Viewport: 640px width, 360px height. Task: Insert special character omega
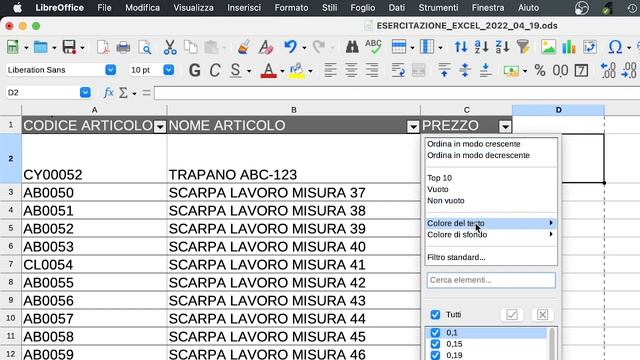615,47
